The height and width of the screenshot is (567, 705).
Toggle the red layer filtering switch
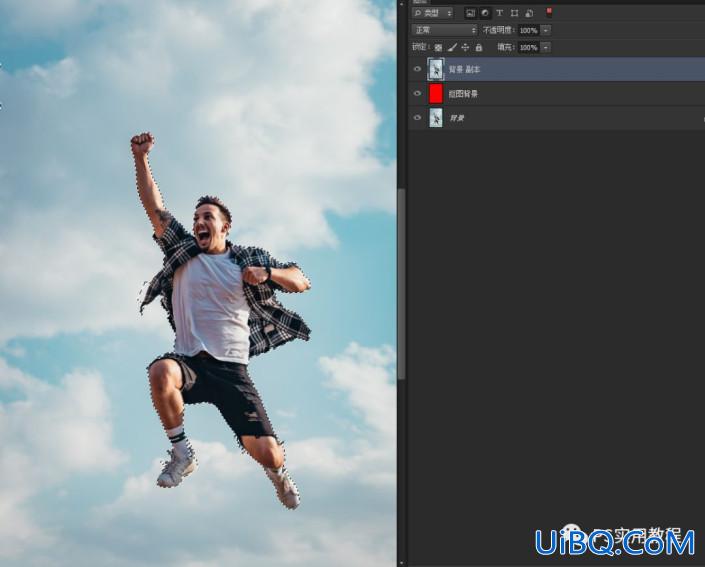[549, 12]
